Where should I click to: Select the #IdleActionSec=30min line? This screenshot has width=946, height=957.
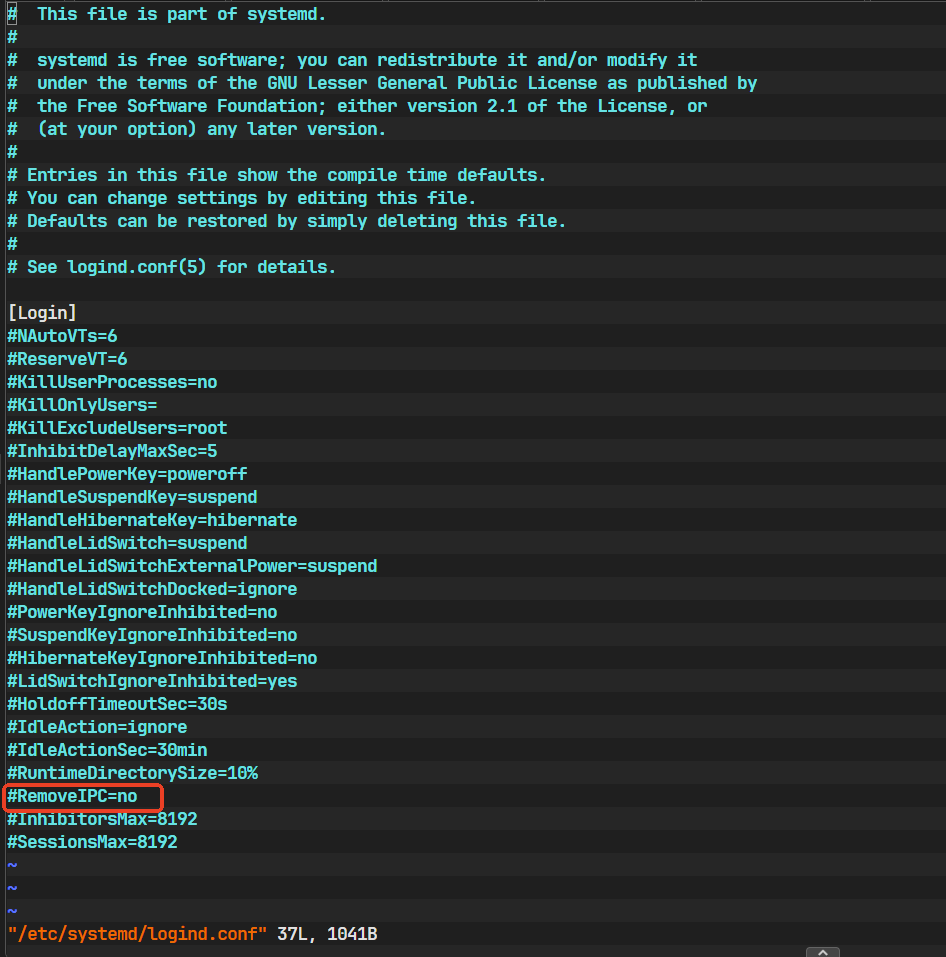107,750
